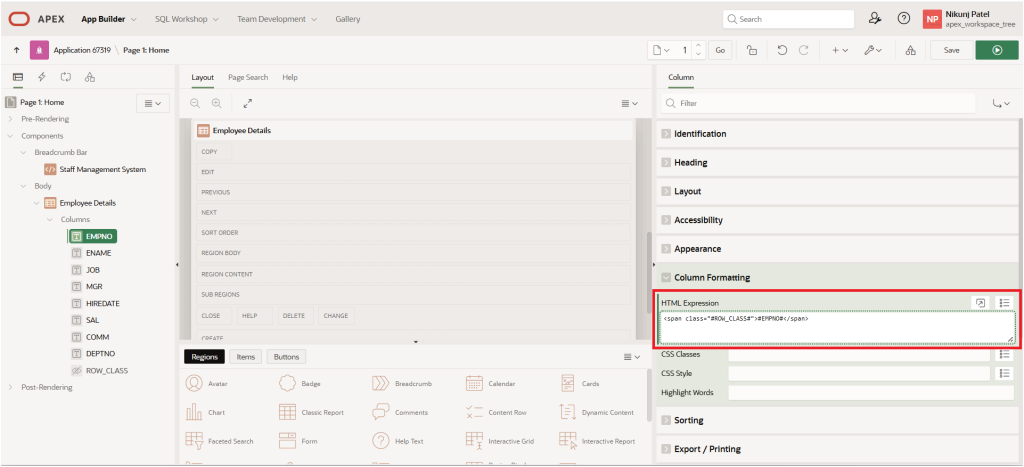Open the Utilities wrench dropdown

tap(872, 49)
